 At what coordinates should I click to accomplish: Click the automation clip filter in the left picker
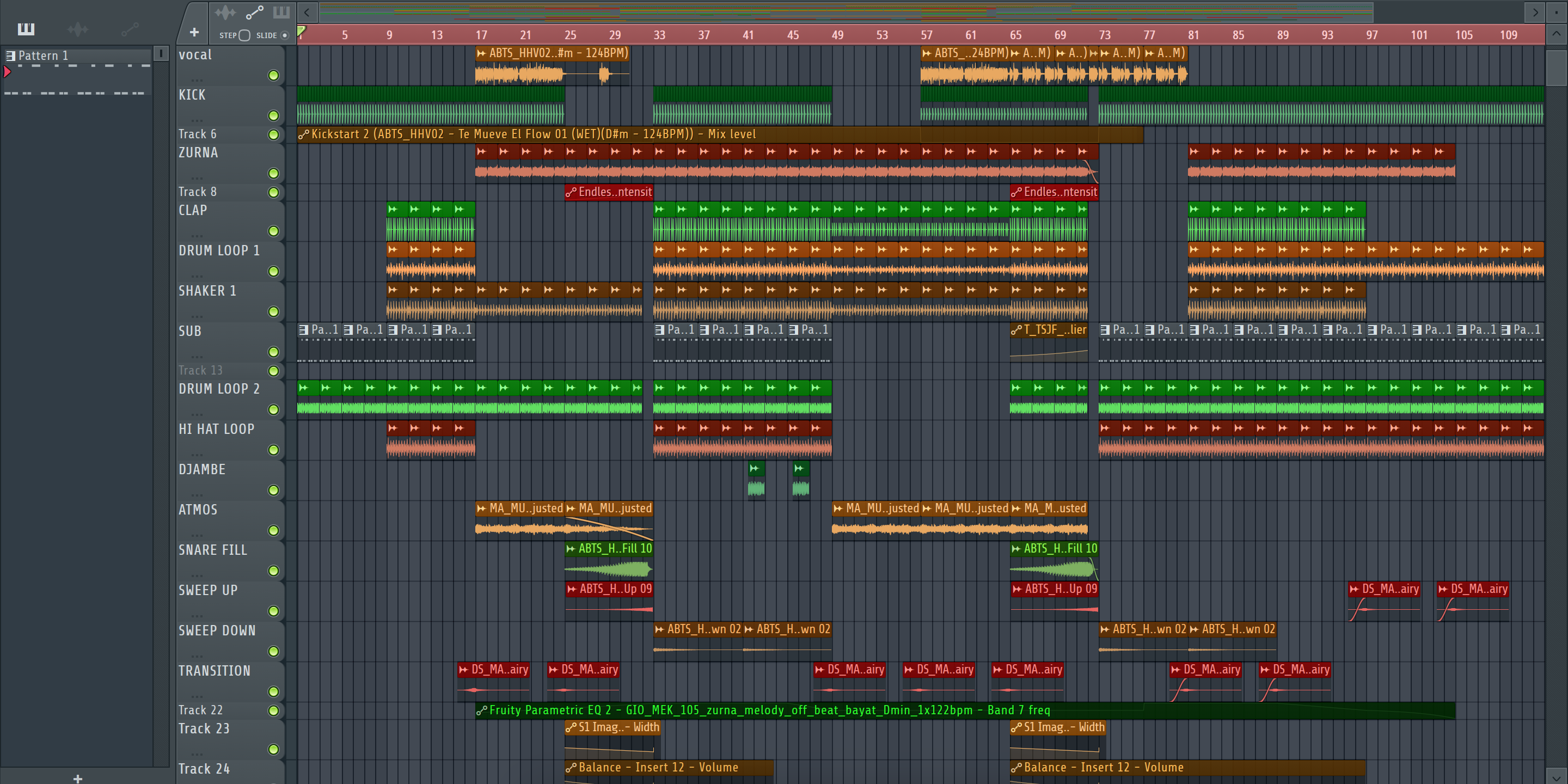130,29
